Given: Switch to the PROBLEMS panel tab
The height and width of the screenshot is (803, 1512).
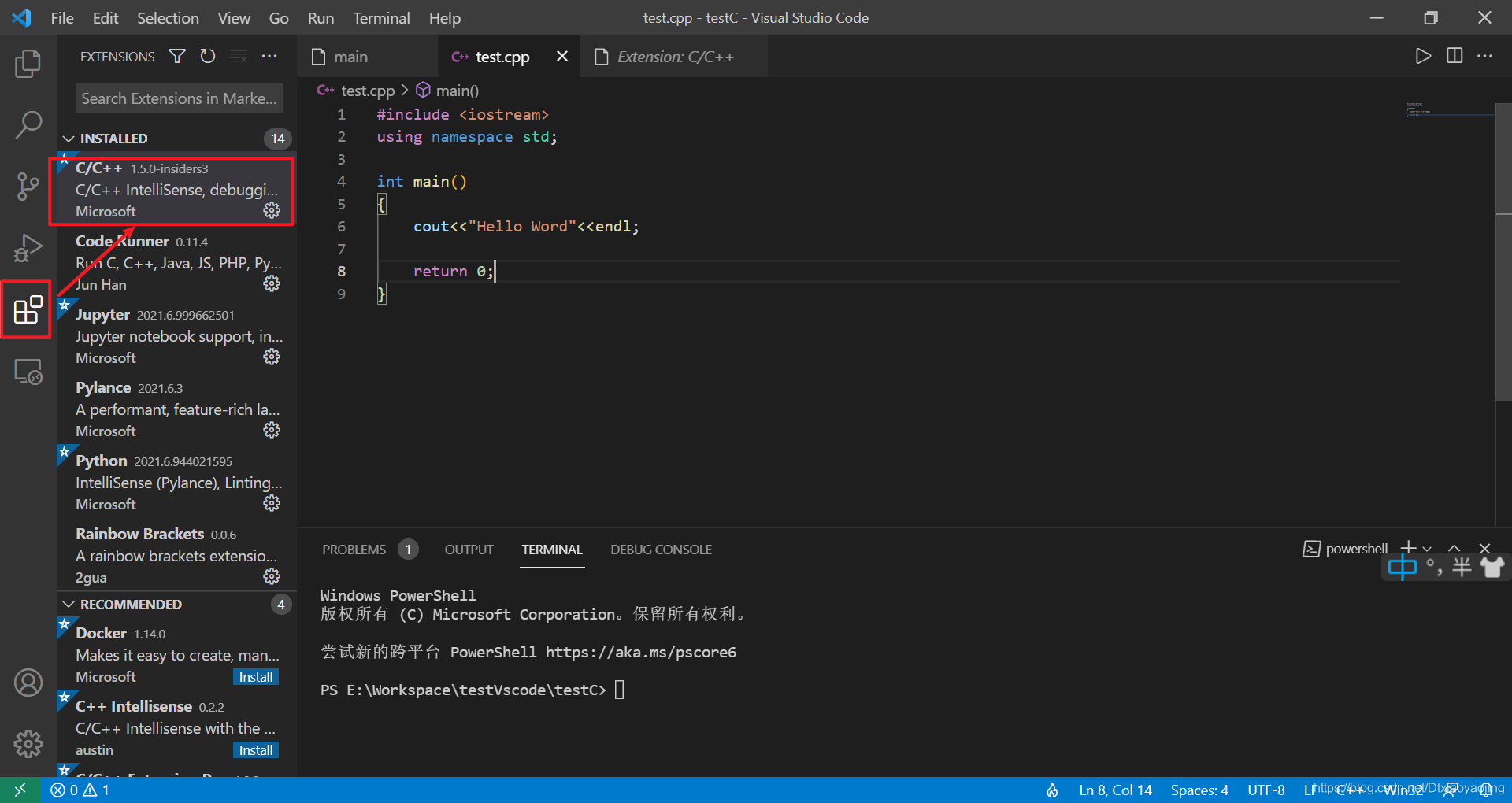Looking at the screenshot, I should 354,550.
